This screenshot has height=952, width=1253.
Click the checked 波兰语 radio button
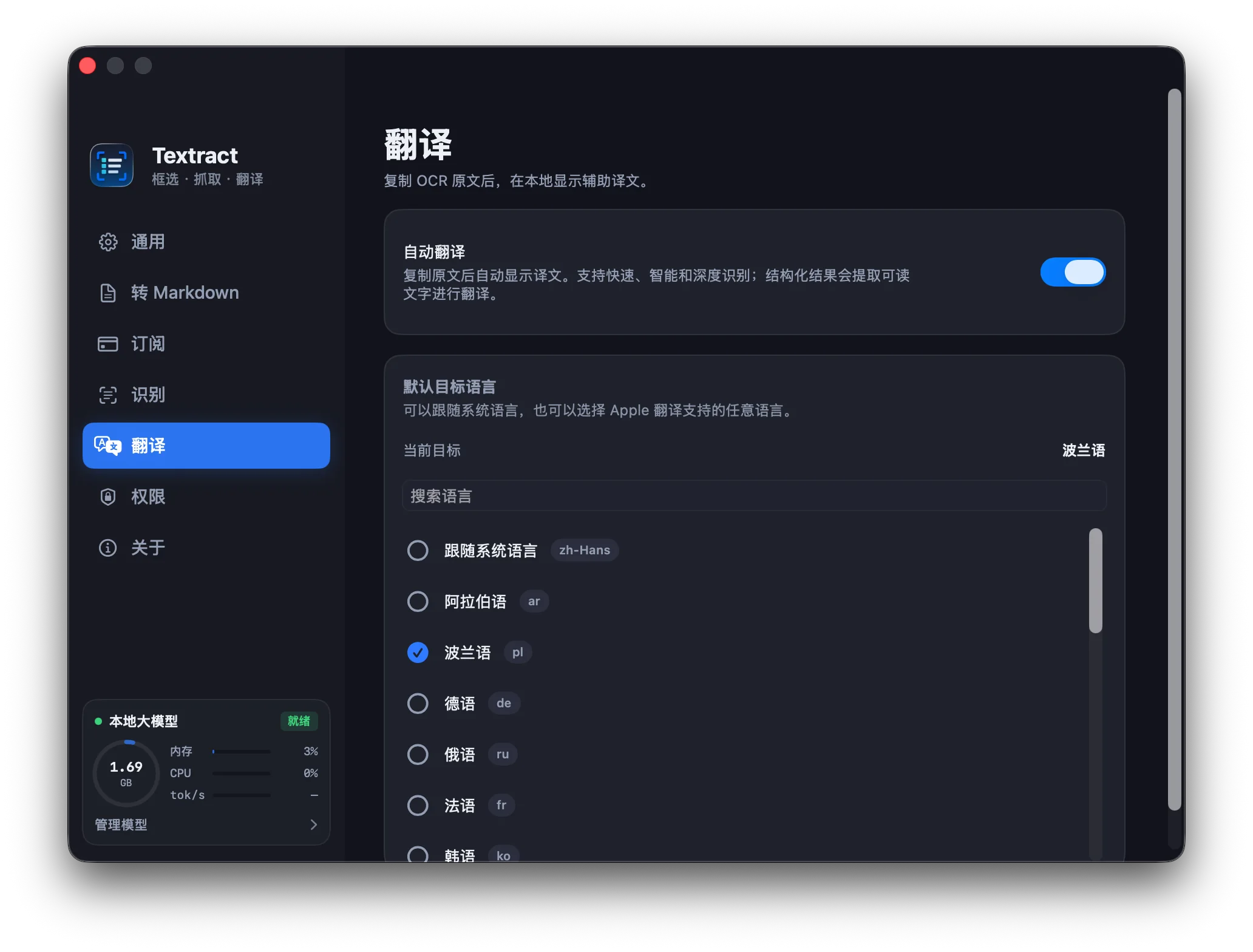[x=418, y=653]
